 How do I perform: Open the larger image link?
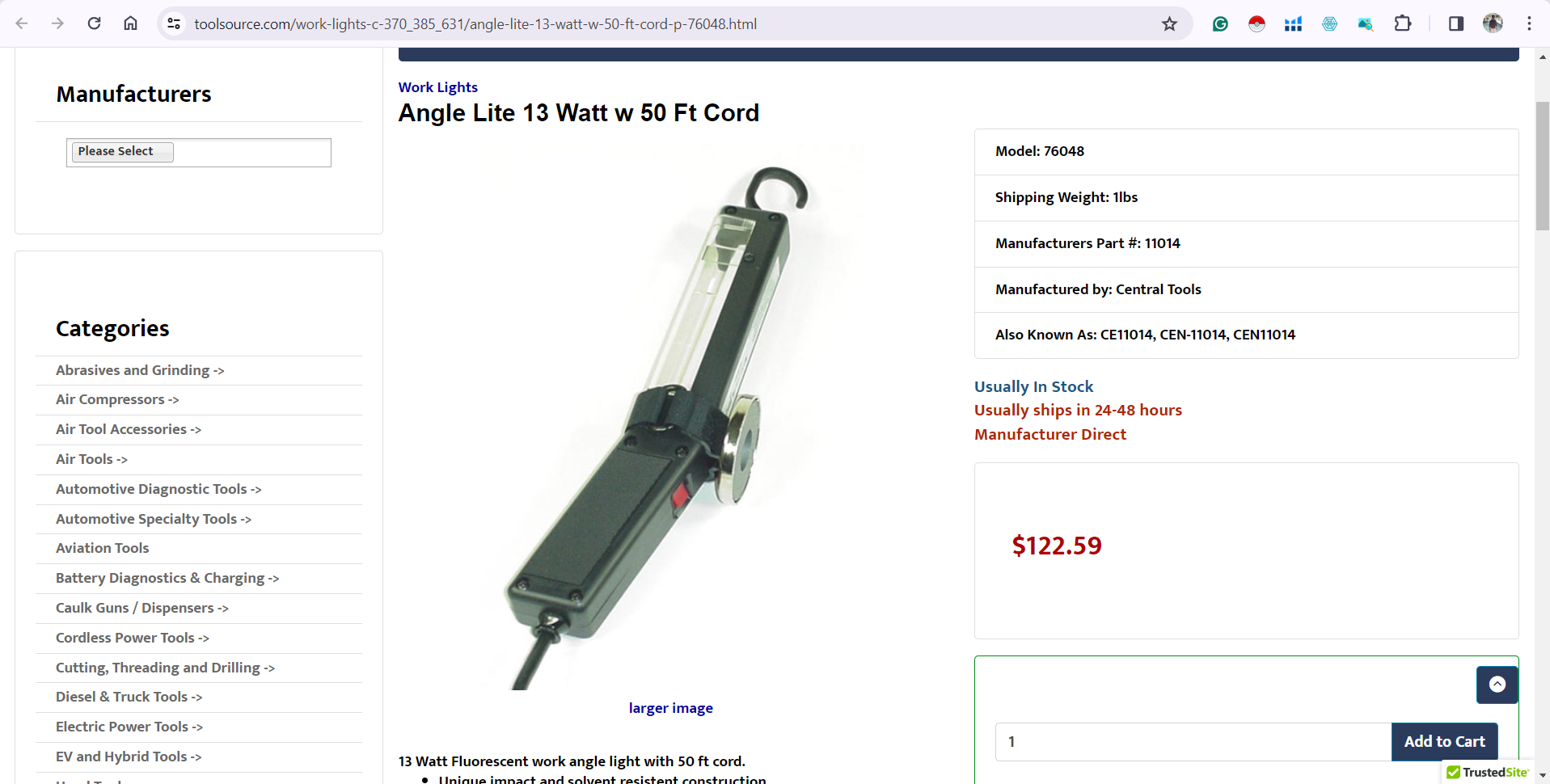tap(671, 708)
